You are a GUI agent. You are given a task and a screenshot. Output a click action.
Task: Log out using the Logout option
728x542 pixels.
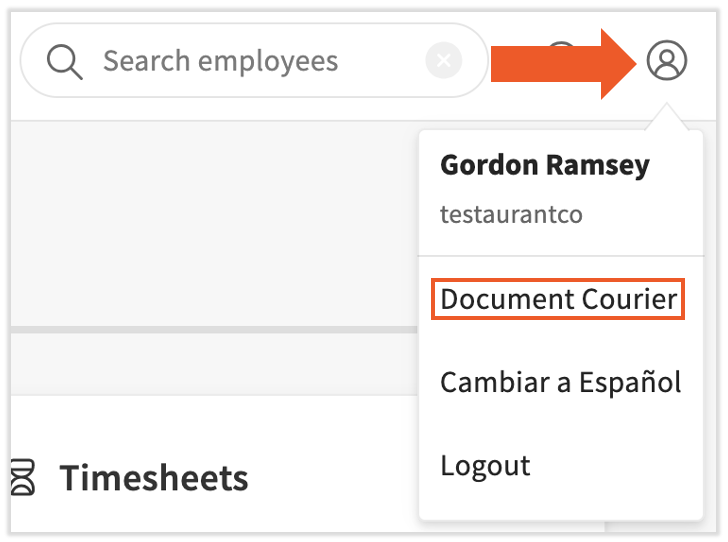tap(485, 465)
